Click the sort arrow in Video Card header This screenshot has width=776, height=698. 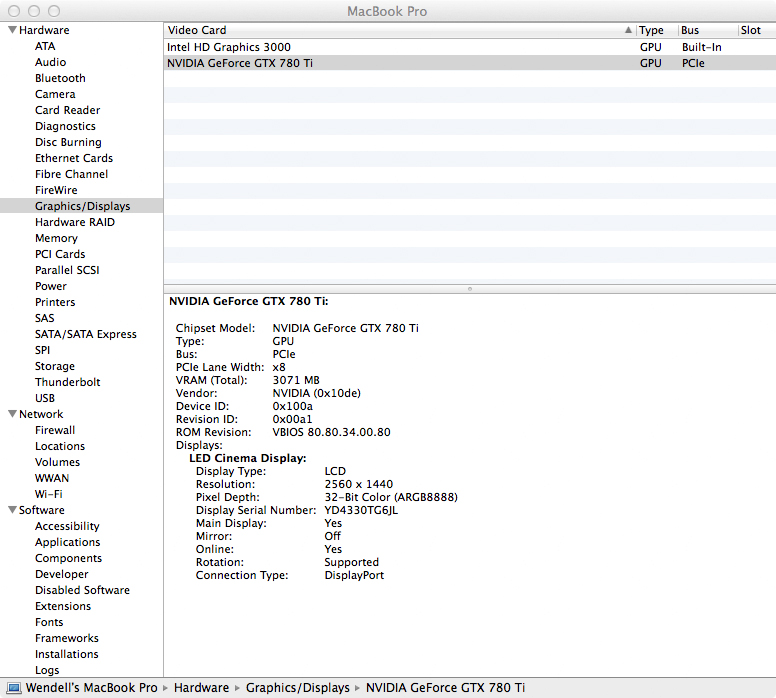coord(628,30)
